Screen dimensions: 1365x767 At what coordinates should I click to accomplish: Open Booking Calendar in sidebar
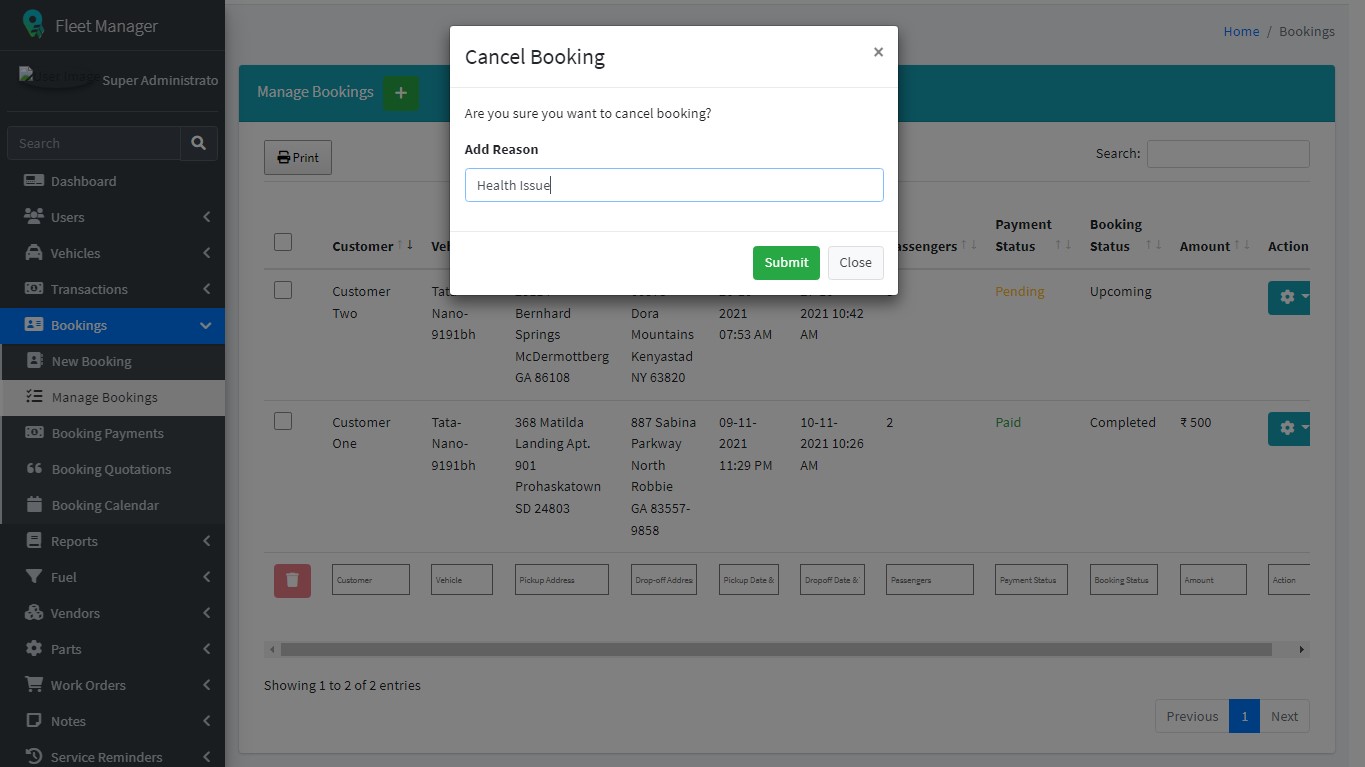pyautogui.click(x=105, y=505)
